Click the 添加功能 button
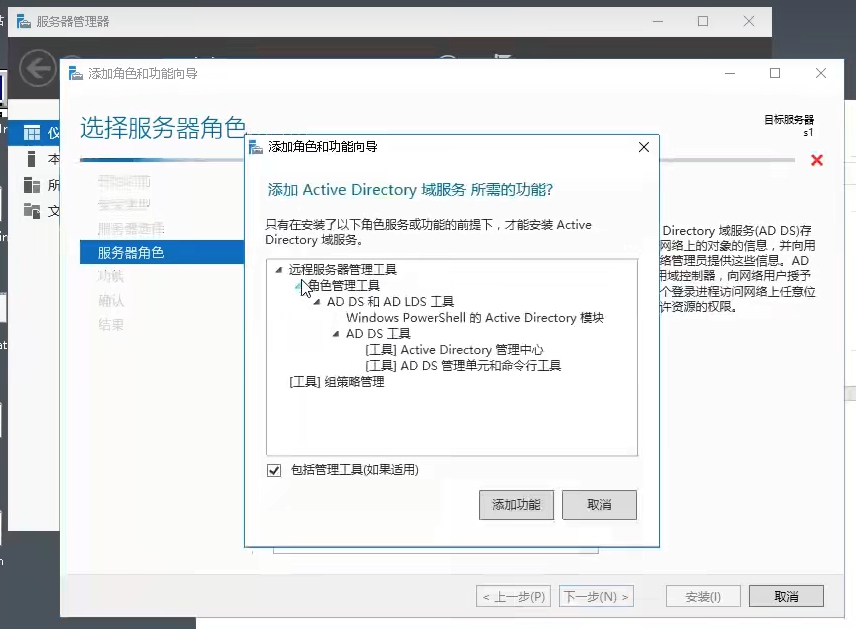Viewport: 856px width, 629px height. pyautogui.click(x=516, y=505)
